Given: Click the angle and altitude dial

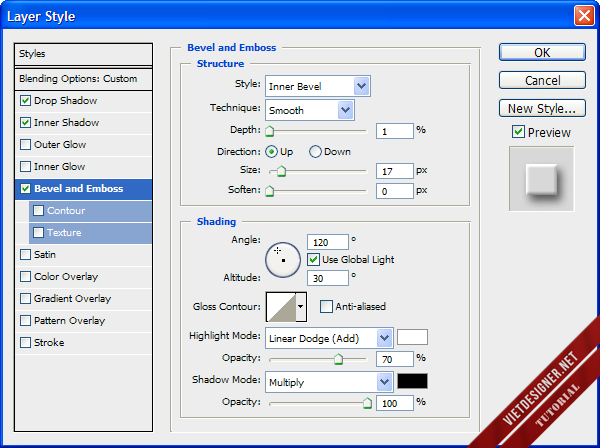Looking at the screenshot, I should click(x=283, y=260).
